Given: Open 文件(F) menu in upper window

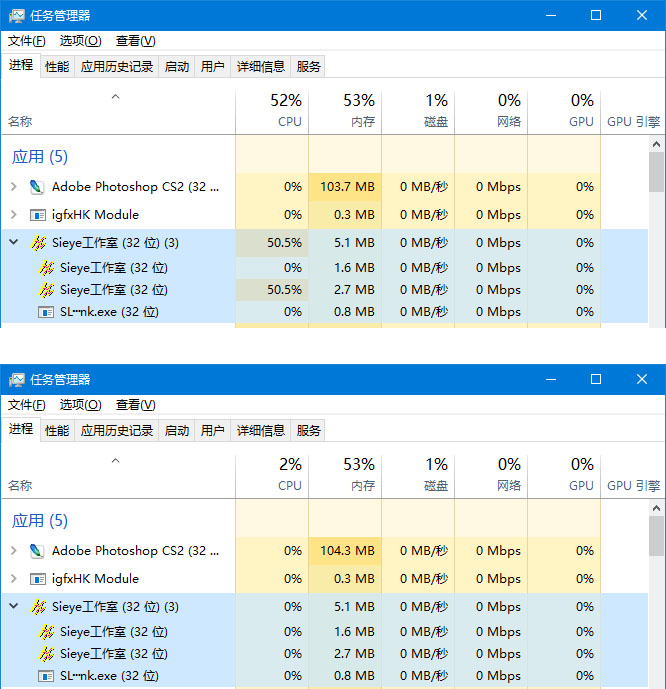Looking at the screenshot, I should click(x=27, y=41).
